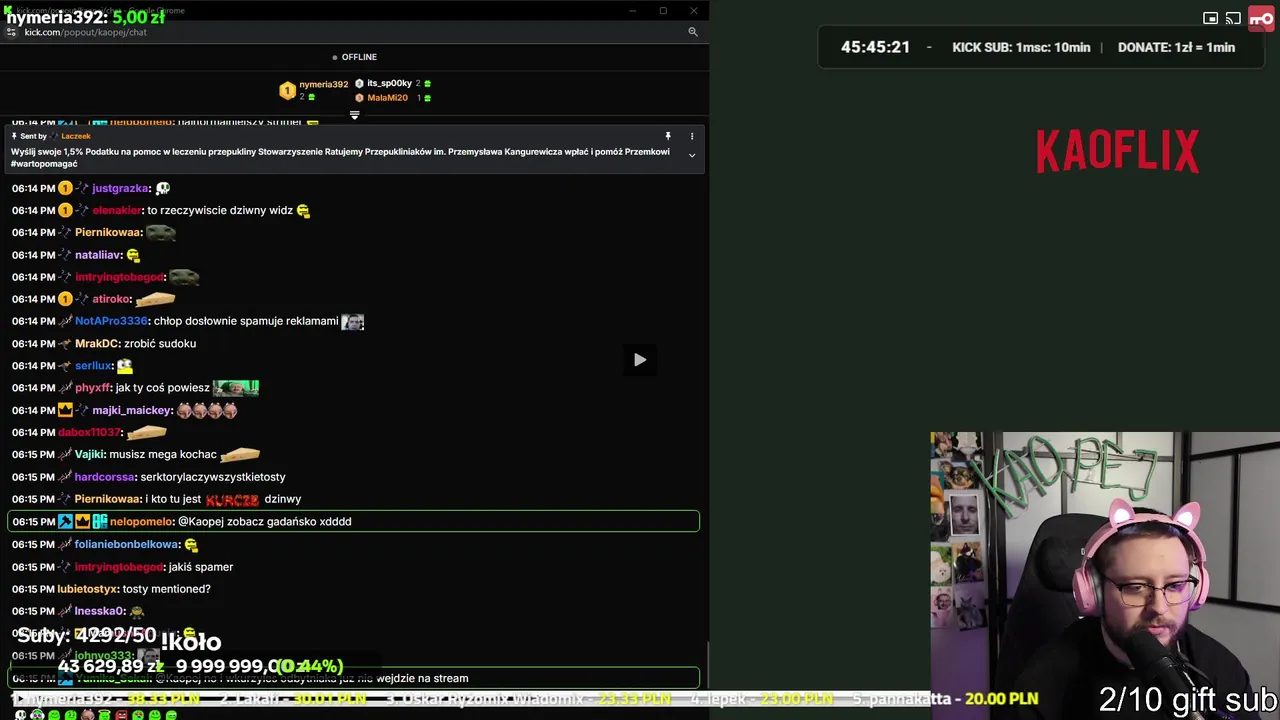This screenshot has width=1280, height=720.
Task: Click username elenakier in chat
Action: [x=117, y=210]
